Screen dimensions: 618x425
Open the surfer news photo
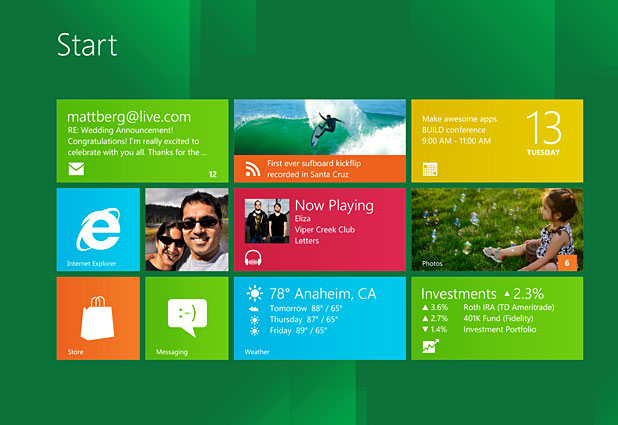click(319, 126)
